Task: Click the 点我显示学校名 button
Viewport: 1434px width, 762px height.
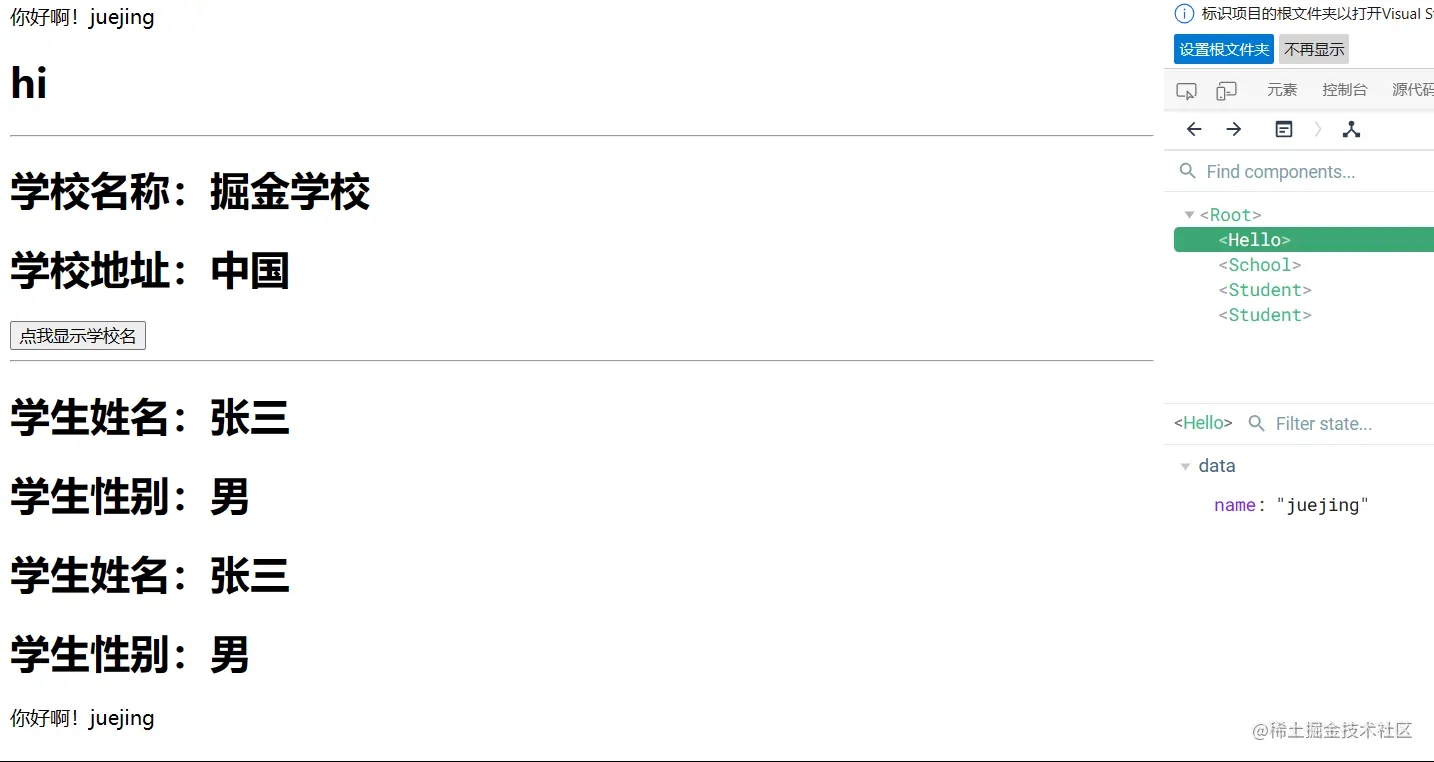Action: tap(78, 336)
